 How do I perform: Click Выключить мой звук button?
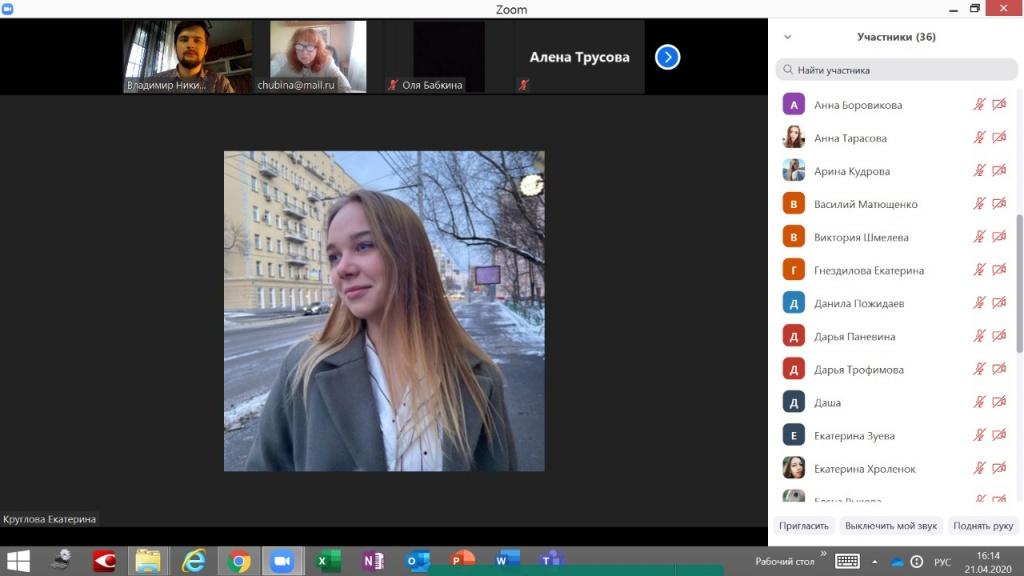tap(891, 526)
